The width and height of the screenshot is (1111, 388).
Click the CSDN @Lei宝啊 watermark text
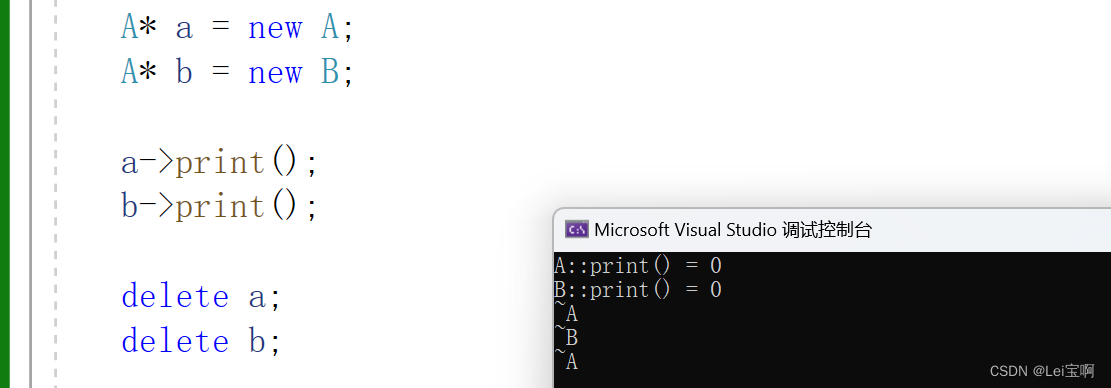pos(1042,371)
